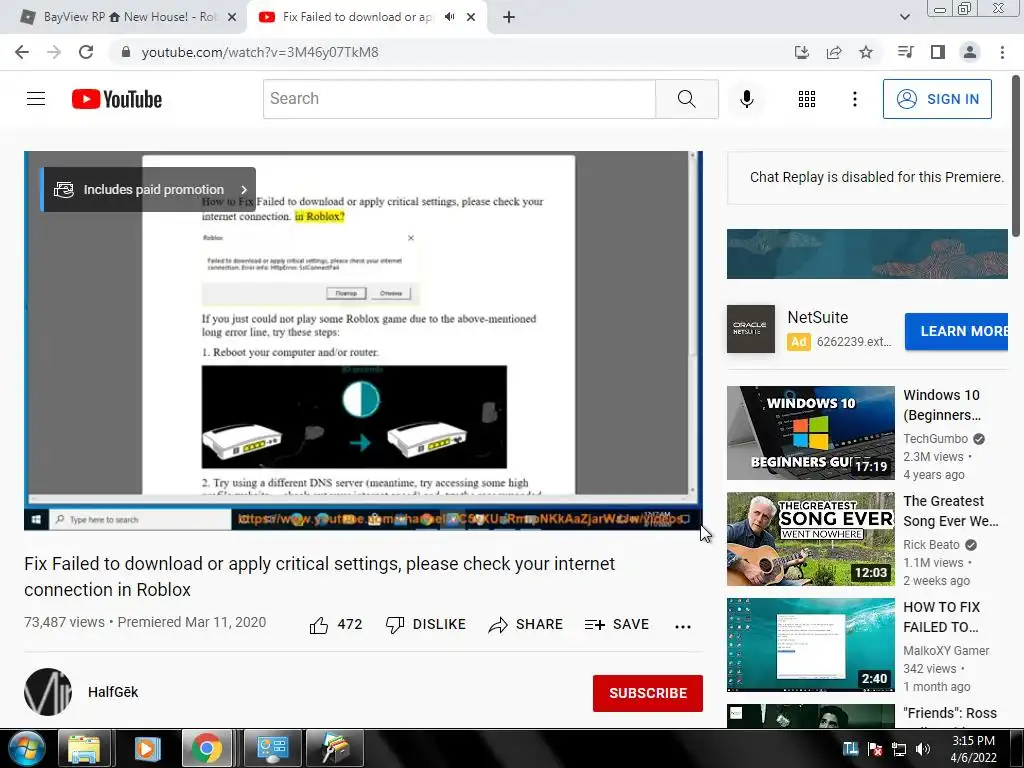Open the media control icon in Chrome toolbar
The width and height of the screenshot is (1024, 768).
coord(905,52)
